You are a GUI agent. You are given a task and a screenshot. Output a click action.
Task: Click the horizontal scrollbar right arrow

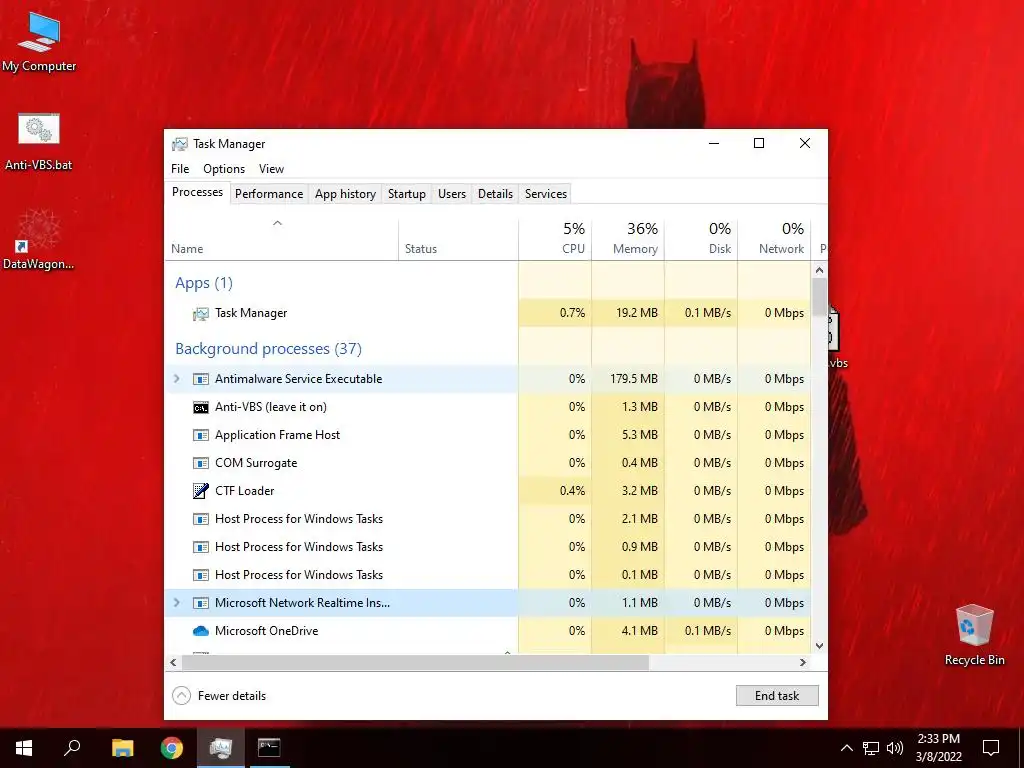[x=803, y=662]
